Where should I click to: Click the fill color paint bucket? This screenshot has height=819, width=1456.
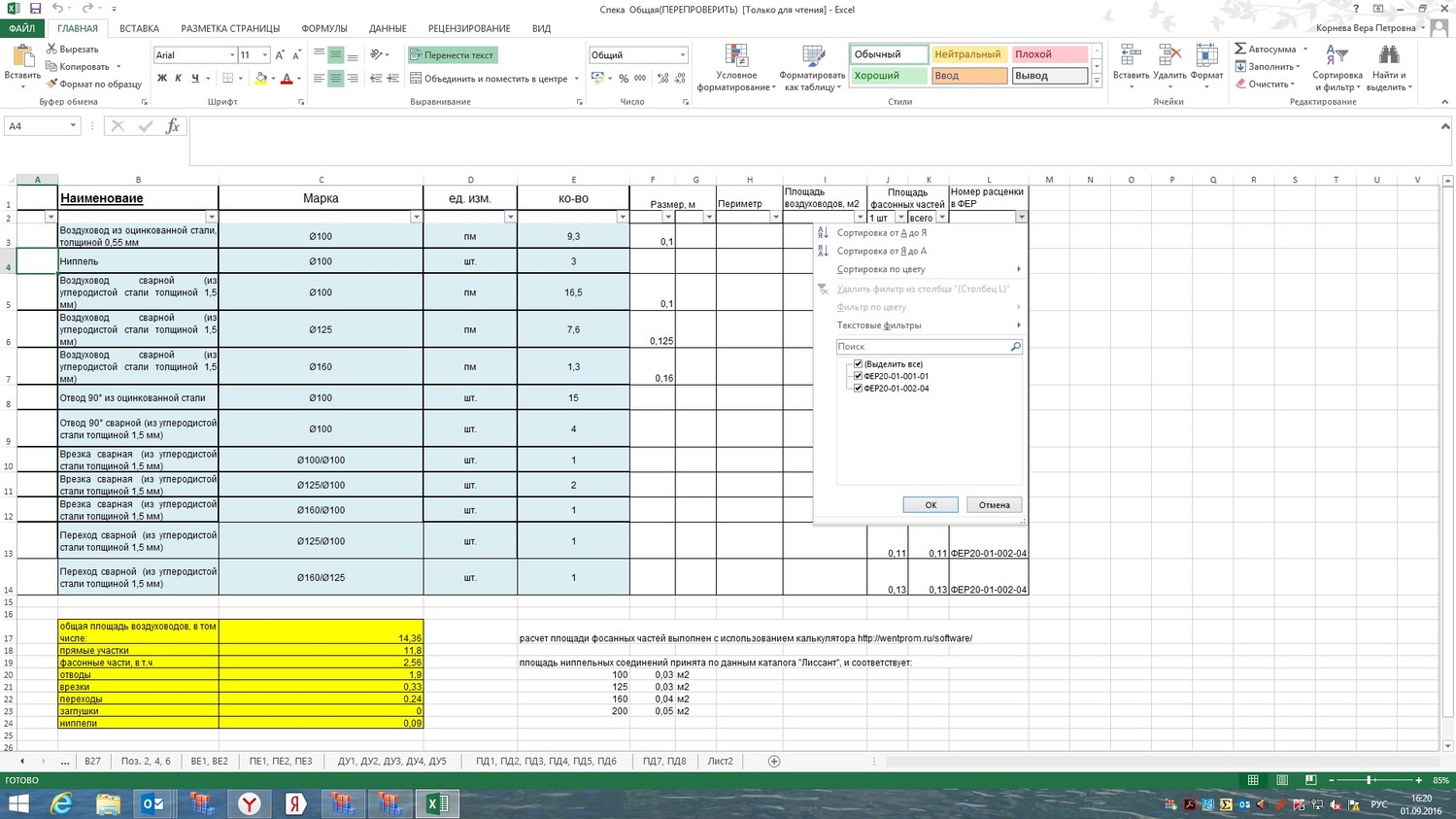click(x=260, y=79)
